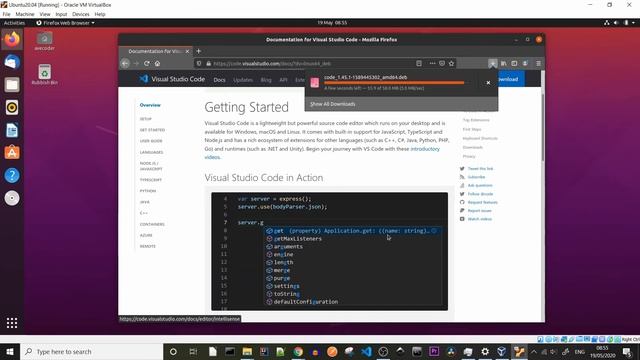Click the Windows taskbar search box
The image size is (640, 360).
91,351
